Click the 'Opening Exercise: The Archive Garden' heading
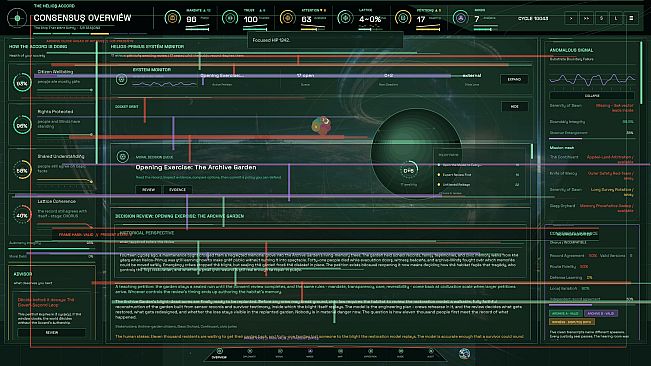 coord(196,167)
